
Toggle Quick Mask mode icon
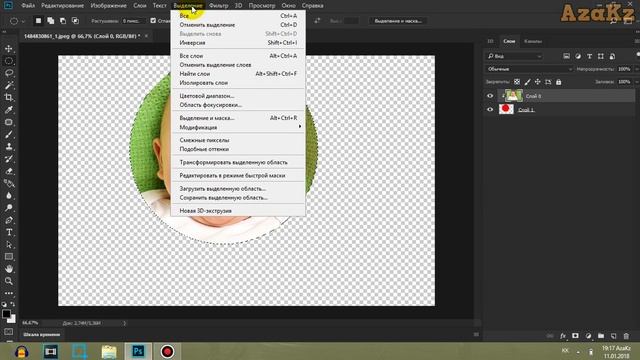tap(9, 332)
